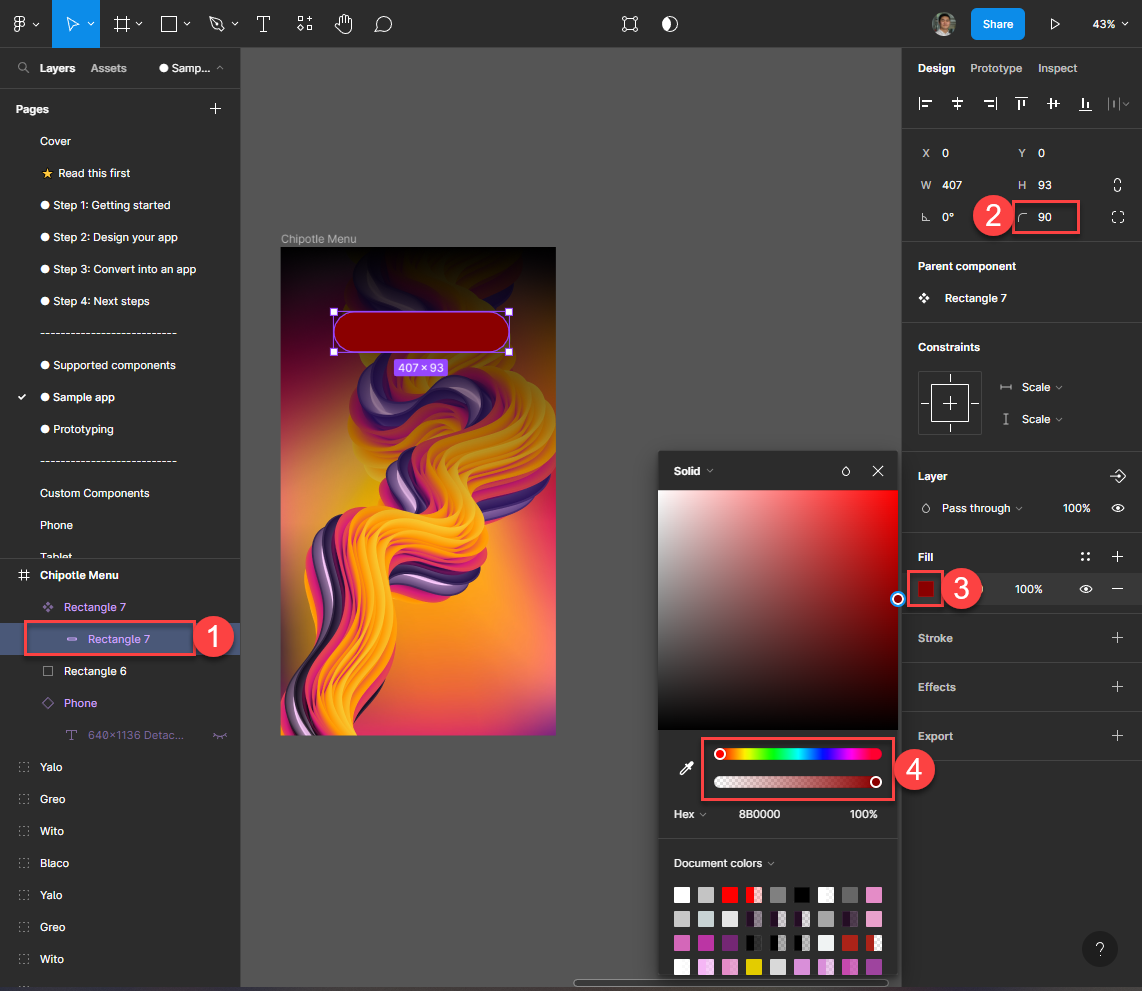
Task: Select the Frame tool
Action: click(x=118, y=23)
